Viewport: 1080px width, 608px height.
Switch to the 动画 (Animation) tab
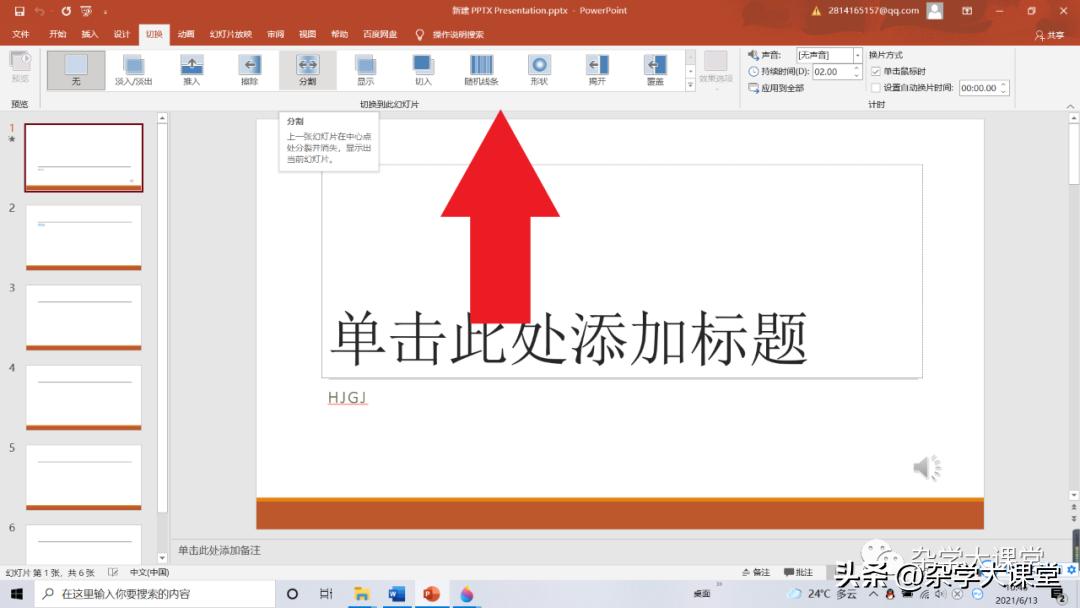click(185, 33)
